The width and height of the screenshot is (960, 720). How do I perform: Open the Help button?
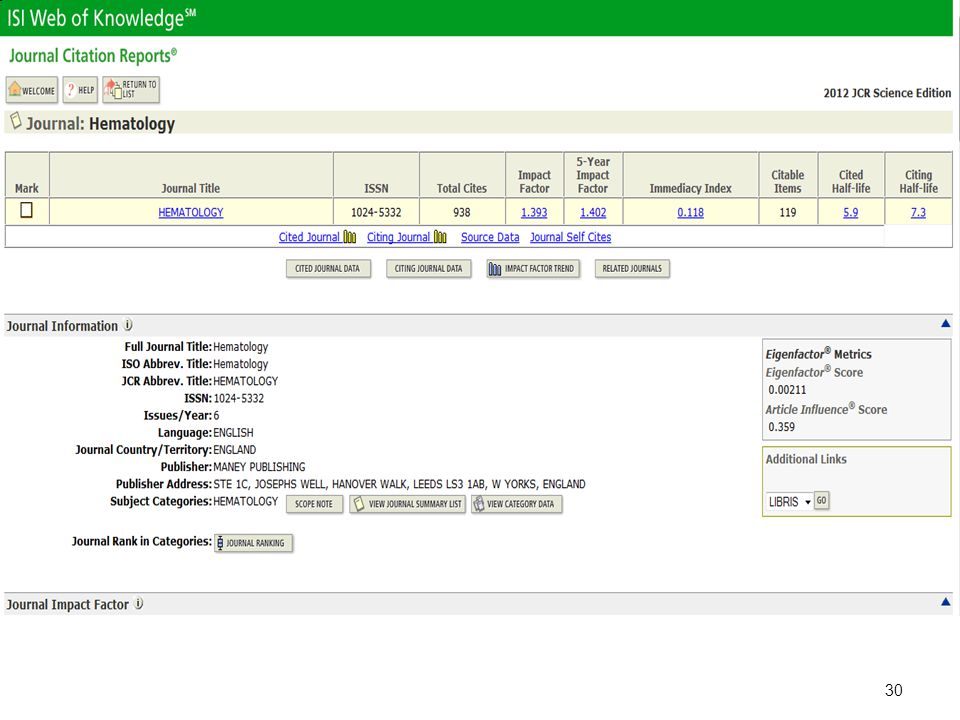point(80,90)
